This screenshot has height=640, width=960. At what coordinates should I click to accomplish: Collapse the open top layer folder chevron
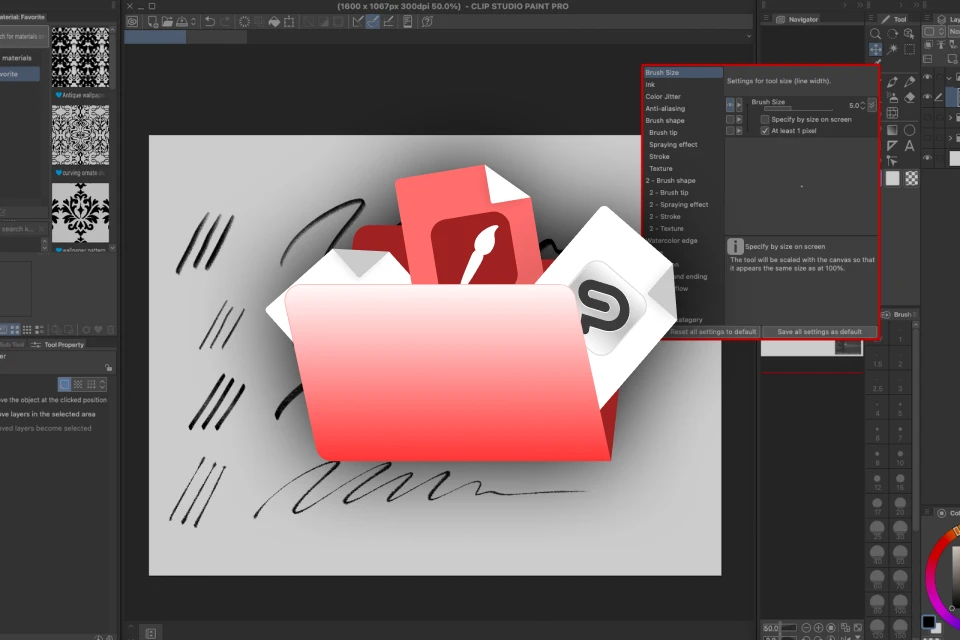[950, 78]
